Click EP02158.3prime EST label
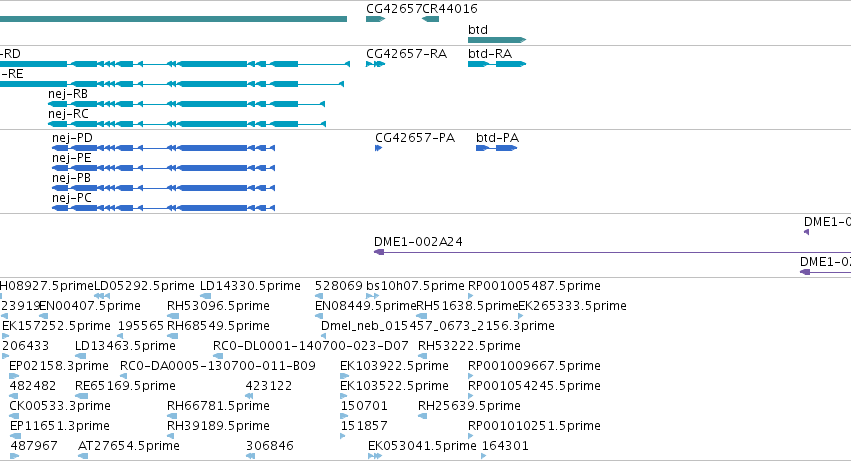 (59, 366)
